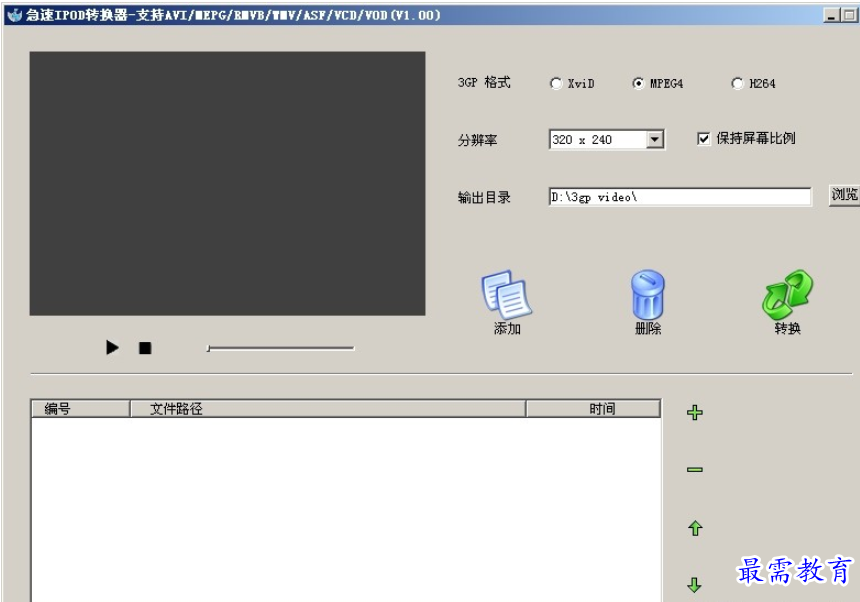Toggle the 保持屏幕比例 checkbox
This screenshot has width=860, height=602.
tap(703, 139)
